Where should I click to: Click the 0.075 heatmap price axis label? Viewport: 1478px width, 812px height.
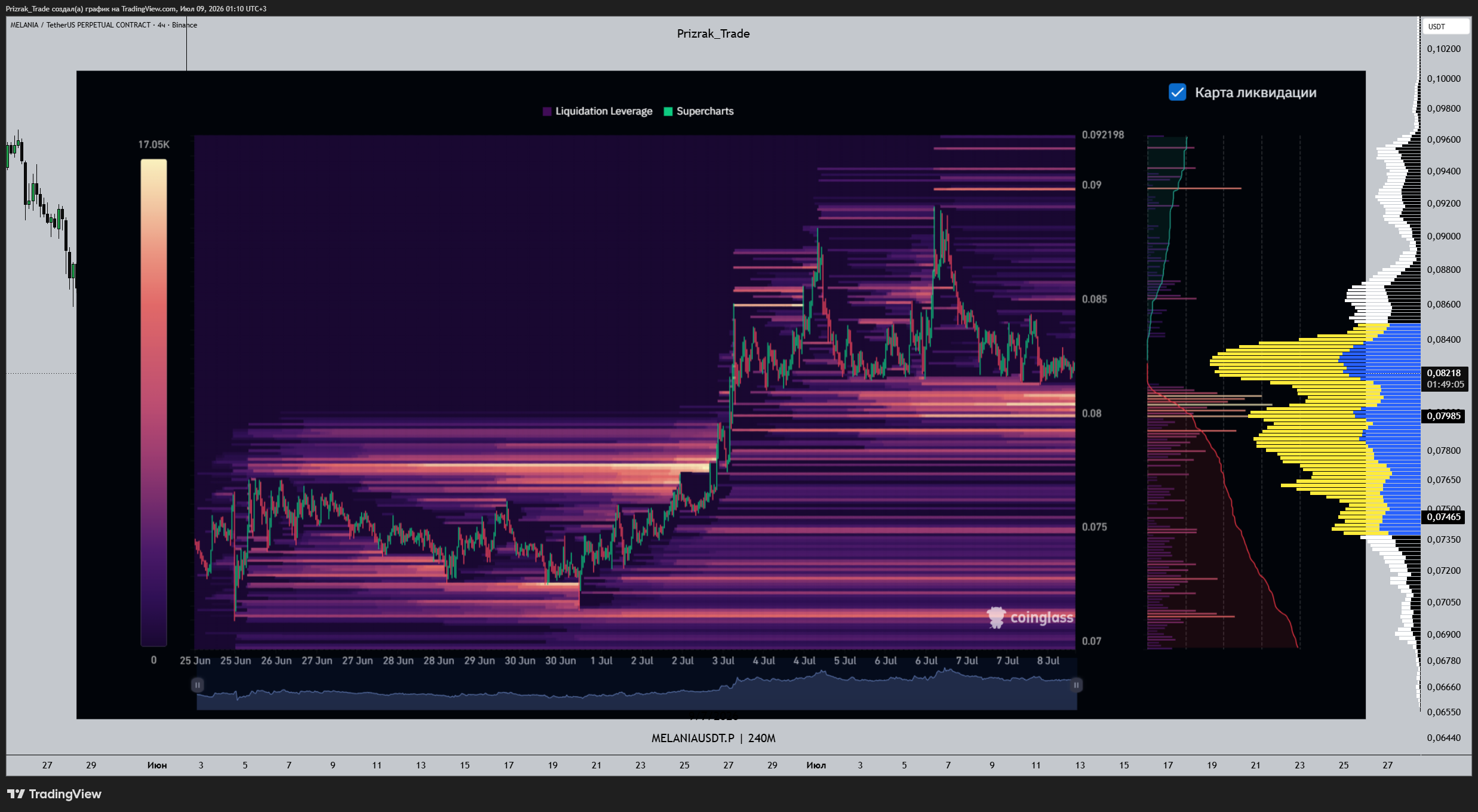pyautogui.click(x=1094, y=527)
